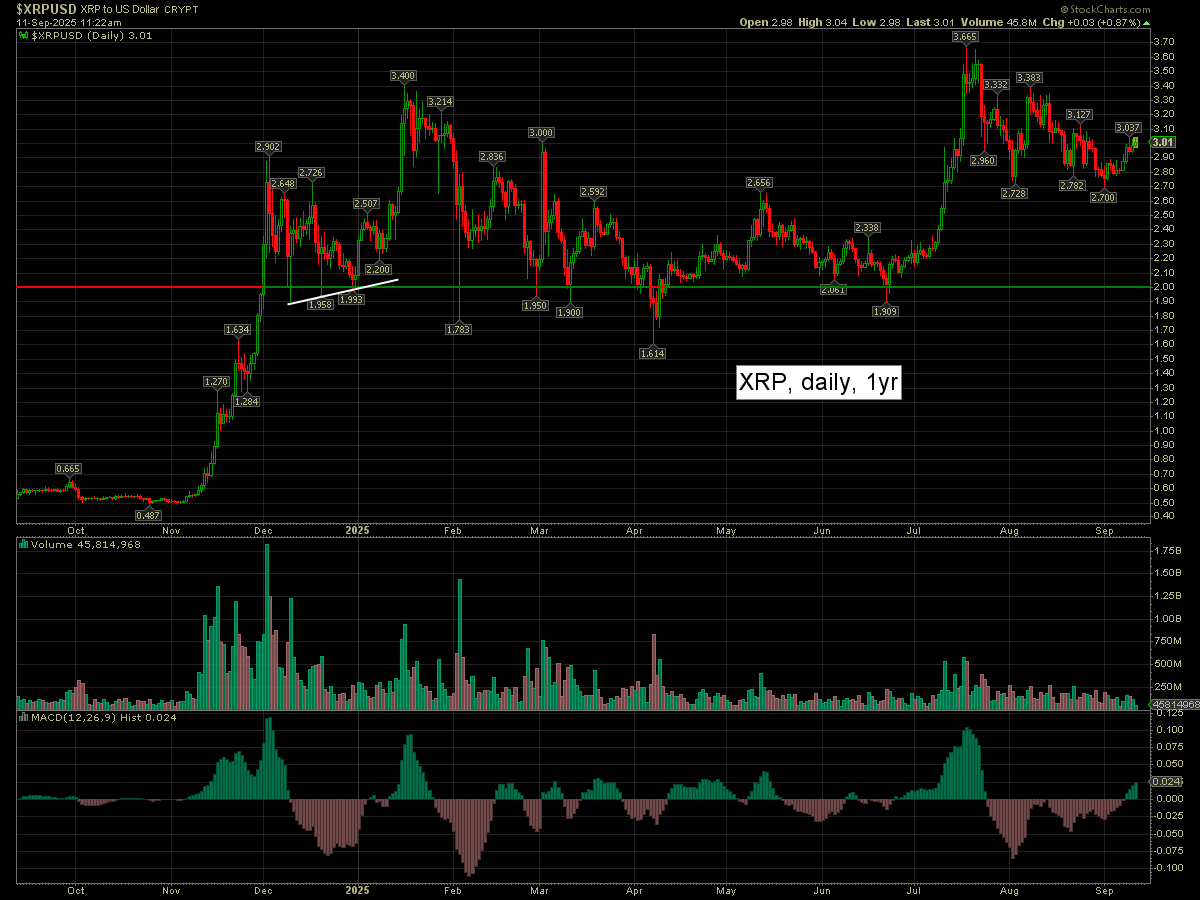Click the 1.783 February low marker
The height and width of the screenshot is (900, 1200).
pyautogui.click(x=458, y=328)
